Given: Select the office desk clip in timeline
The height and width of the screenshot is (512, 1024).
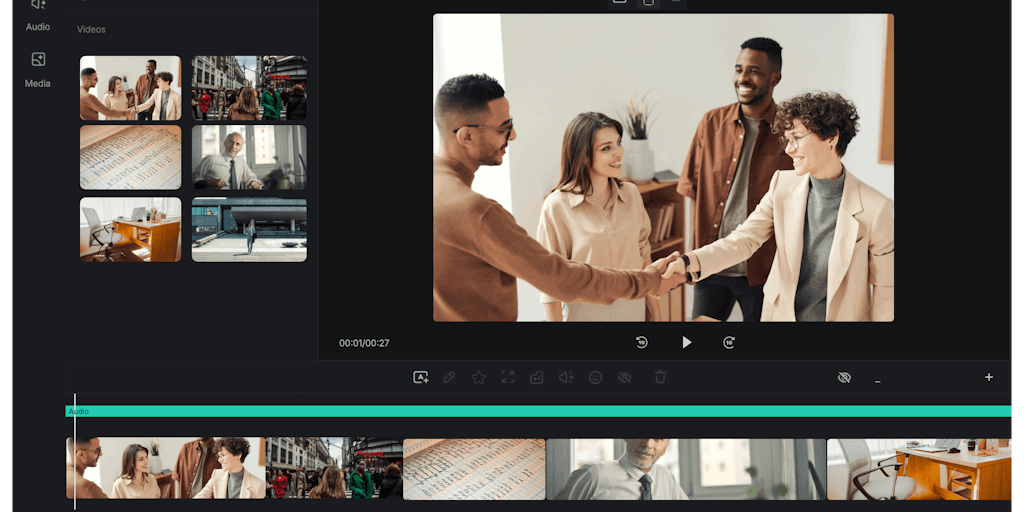Looking at the screenshot, I should click(919, 468).
